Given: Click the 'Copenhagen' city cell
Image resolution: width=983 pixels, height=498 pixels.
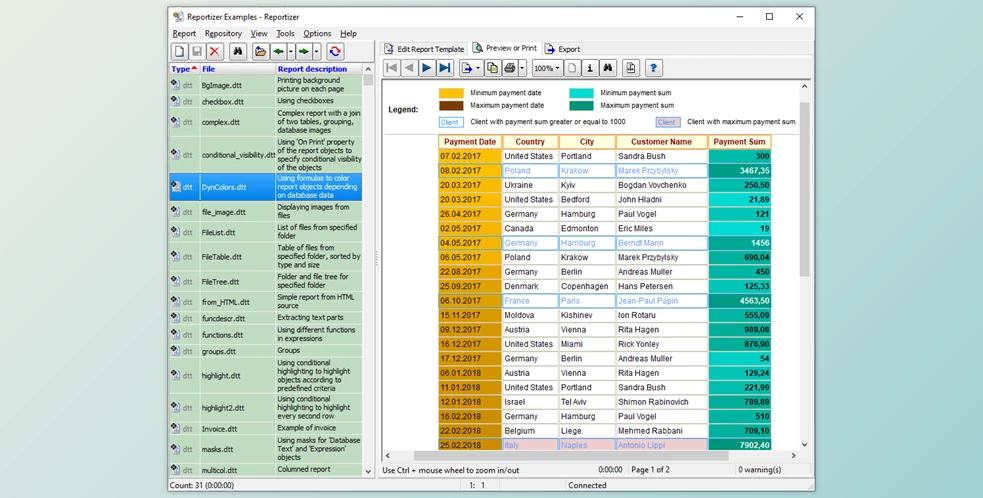Looking at the screenshot, I should pyautogui.click(x=587, y=287).
